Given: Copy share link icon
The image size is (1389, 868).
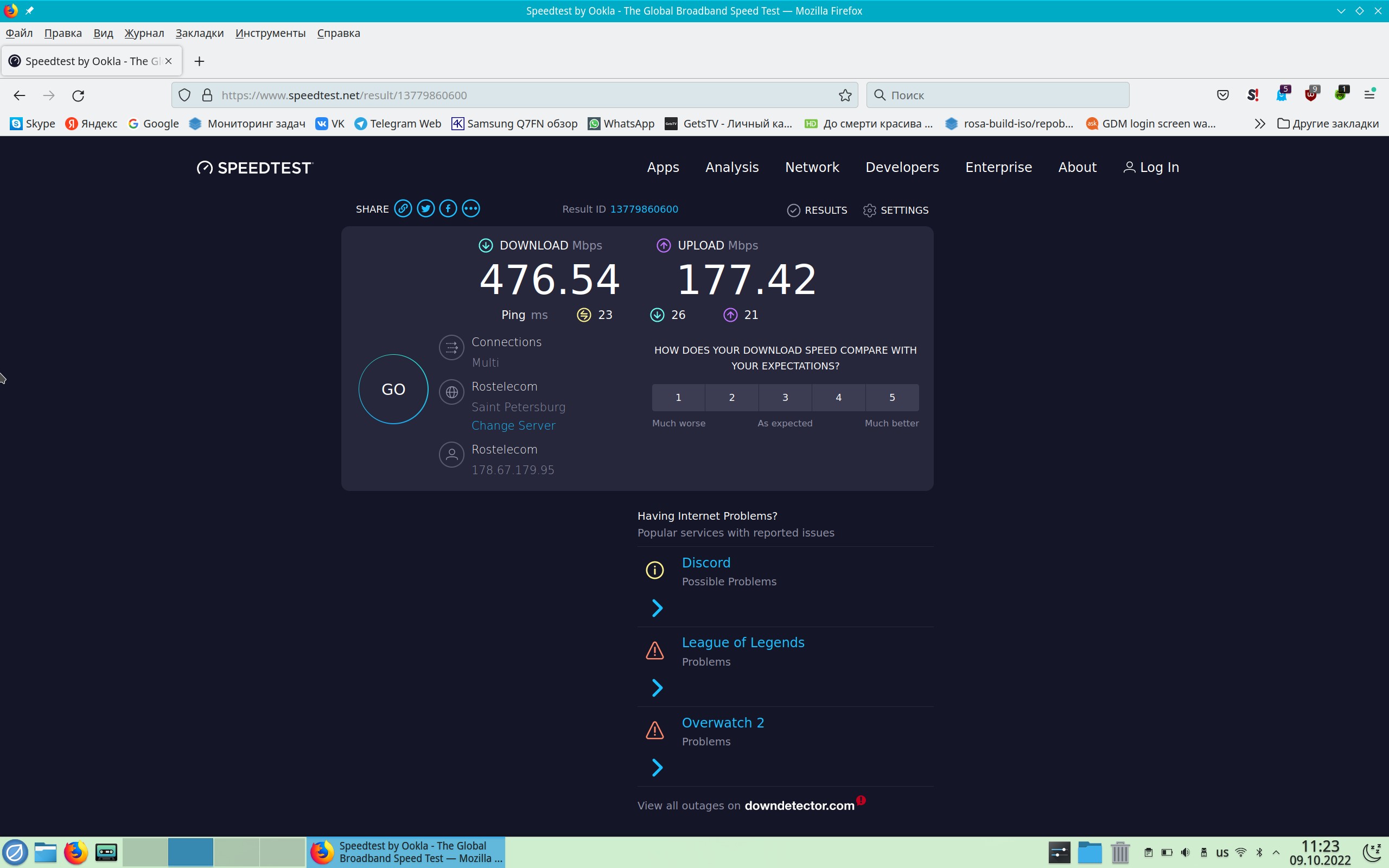Looking at the screenshot, I should [x=403, y=208].
